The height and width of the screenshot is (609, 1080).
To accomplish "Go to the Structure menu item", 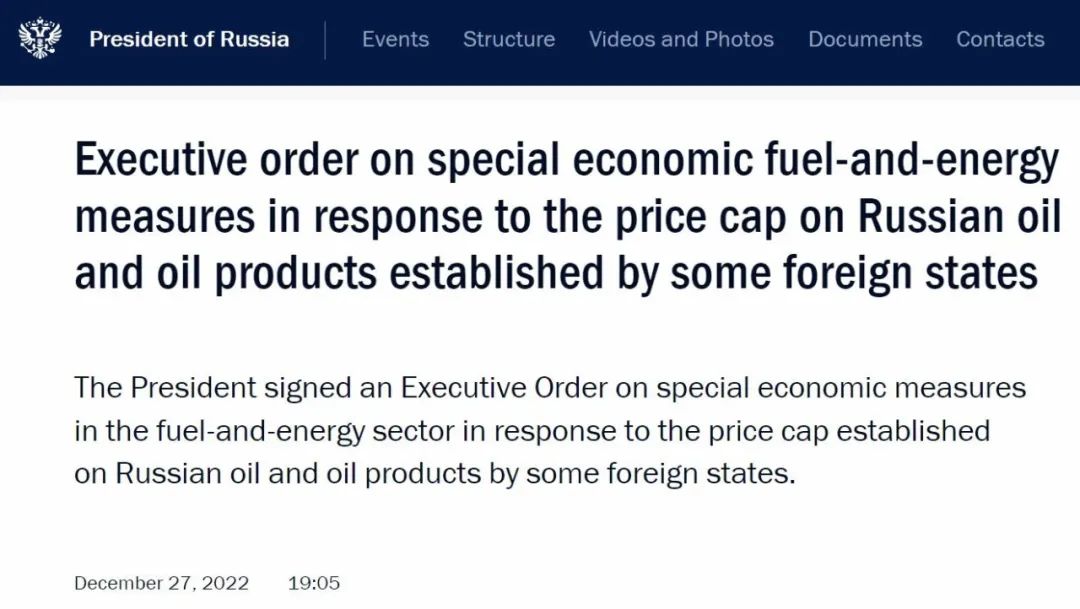I will point(509,39).
